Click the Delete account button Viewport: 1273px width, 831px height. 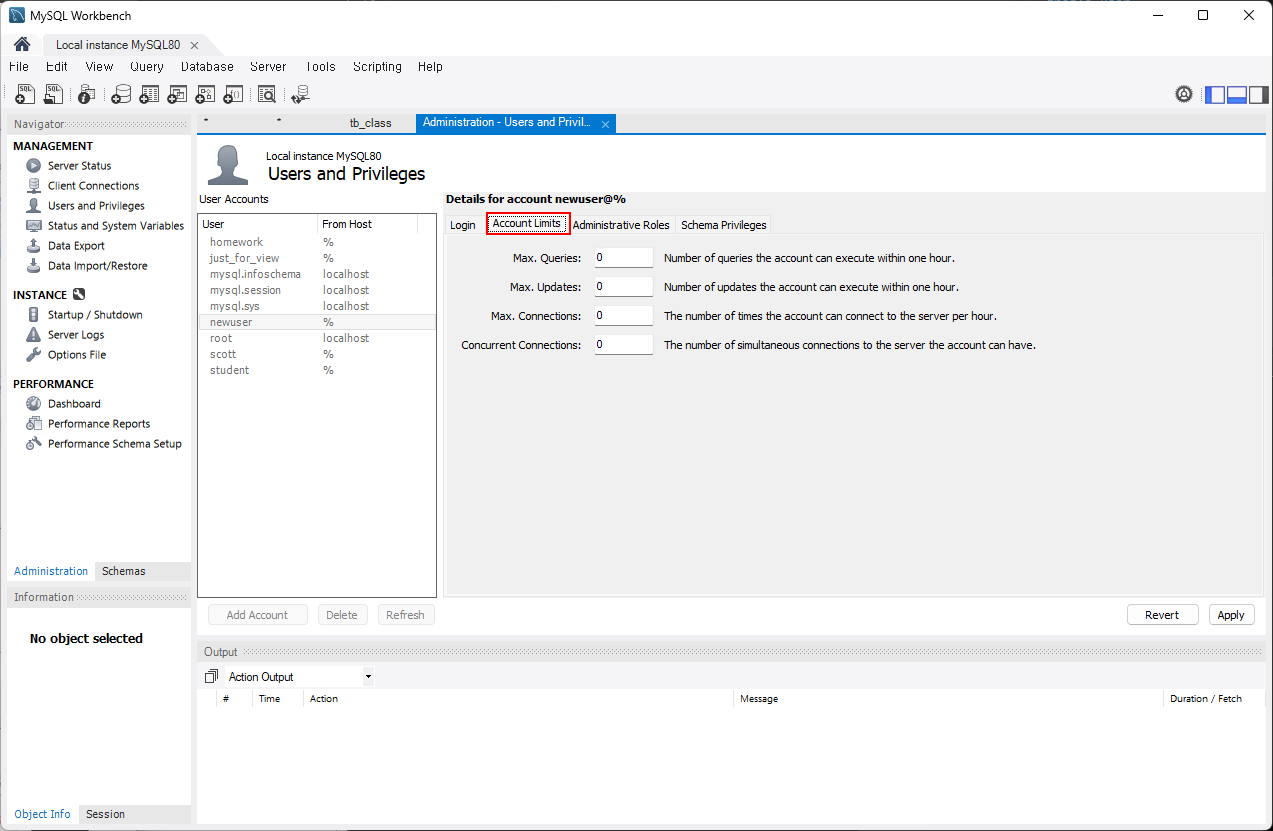click(342, 615)
